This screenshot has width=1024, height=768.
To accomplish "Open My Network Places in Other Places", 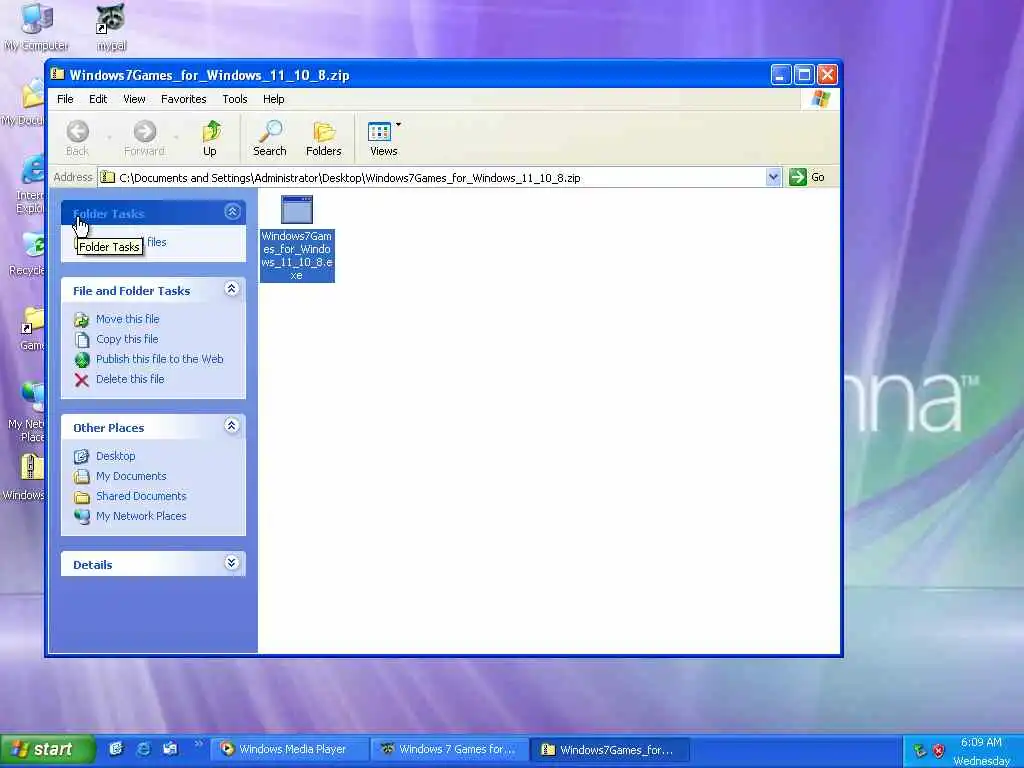I will 141,516.
